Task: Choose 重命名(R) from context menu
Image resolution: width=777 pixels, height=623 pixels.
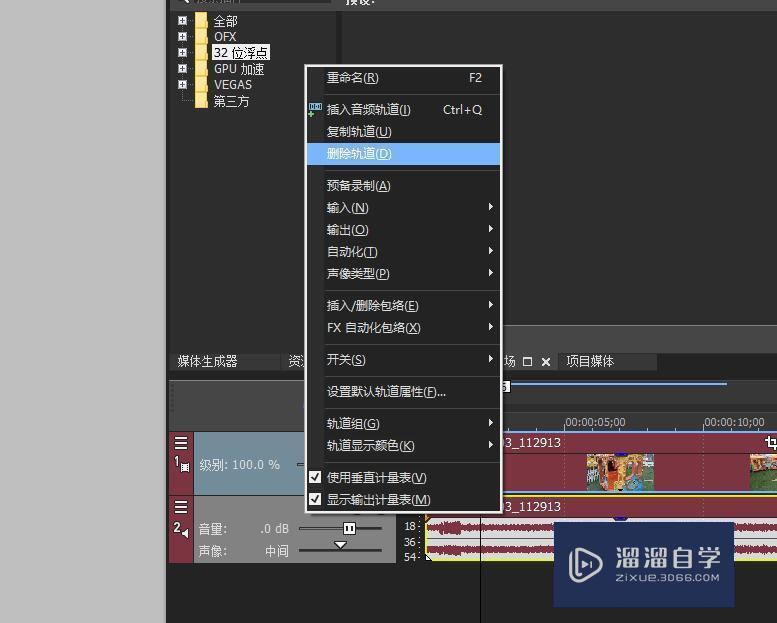Action: [x=403, y=78]
